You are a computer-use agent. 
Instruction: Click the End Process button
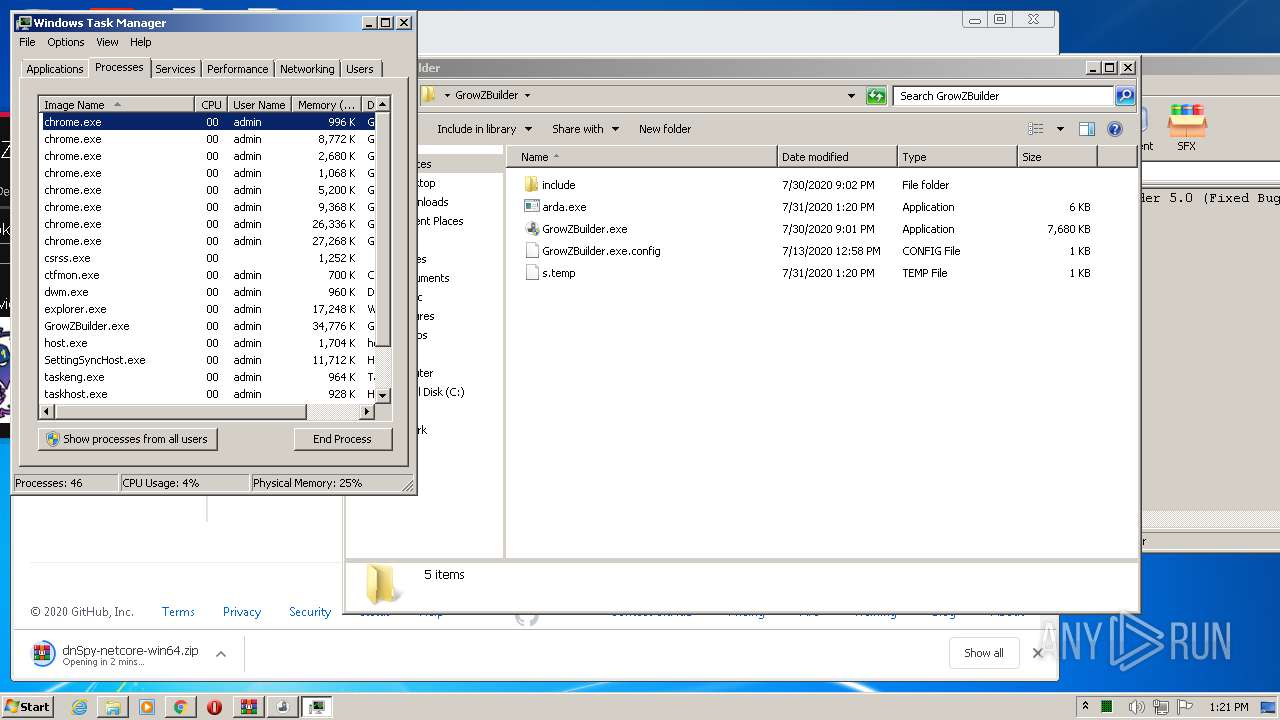pos(342,439)
